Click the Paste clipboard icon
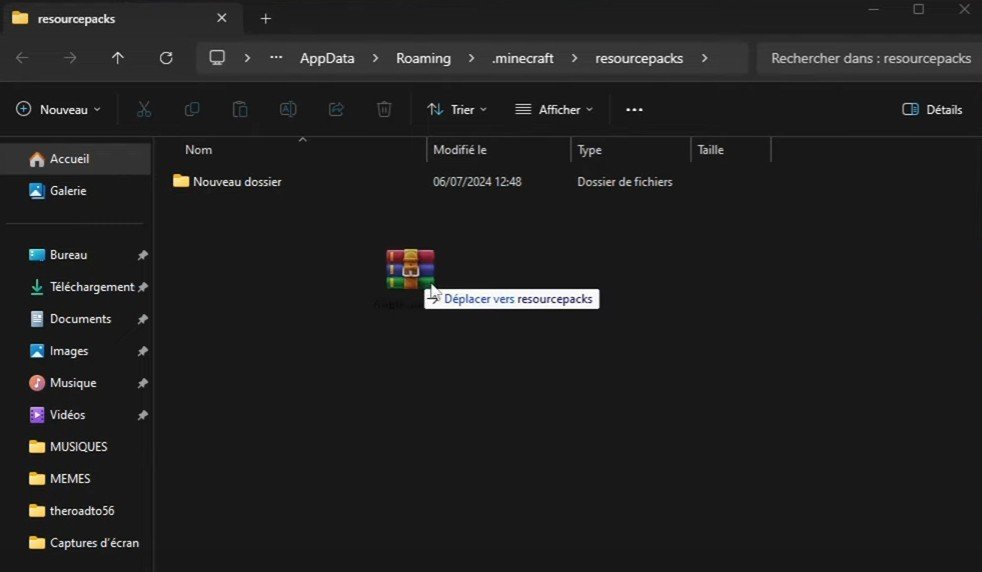The width and height of the screenshot is (982, 572). (x=240, y=109)
